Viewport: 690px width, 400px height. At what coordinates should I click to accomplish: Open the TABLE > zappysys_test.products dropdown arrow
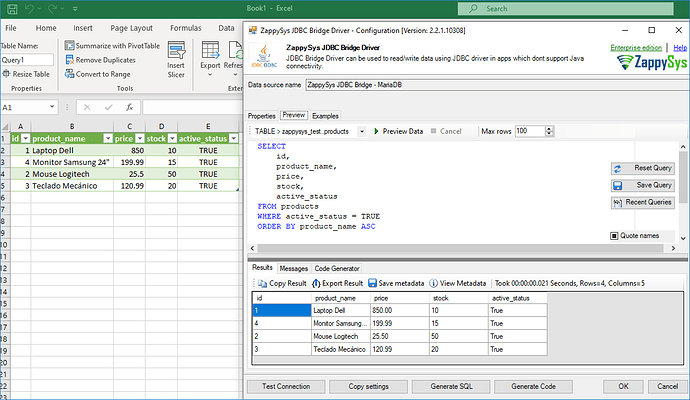pyautogui.click(x=362, y=131)
